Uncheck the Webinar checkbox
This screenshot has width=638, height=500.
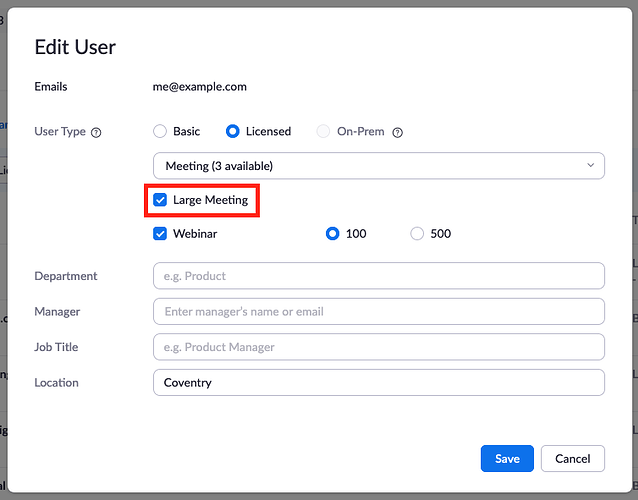(x=160, y=234)
